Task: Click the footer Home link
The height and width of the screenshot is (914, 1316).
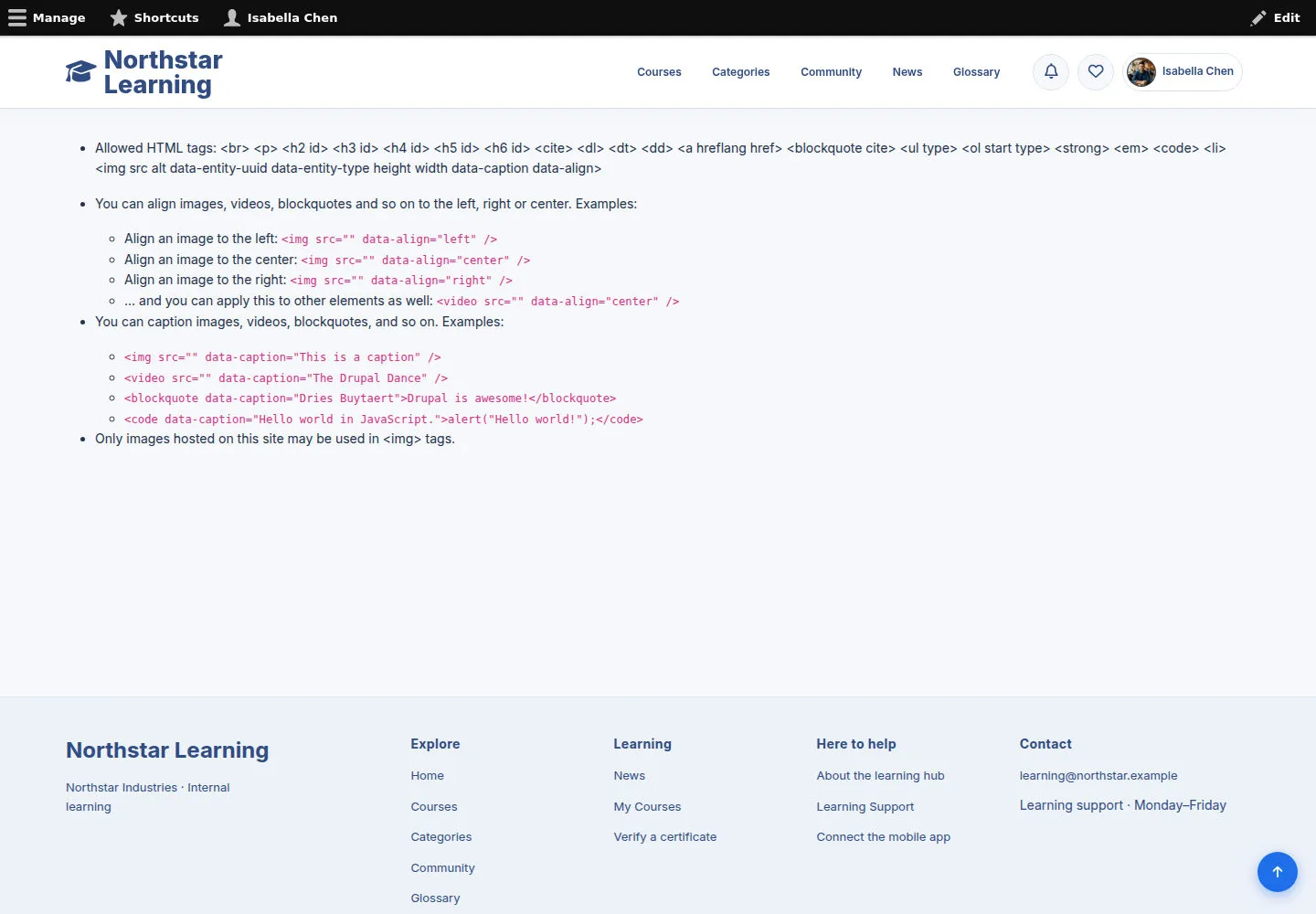Action: pyautogui.click(x=427, y=776)
